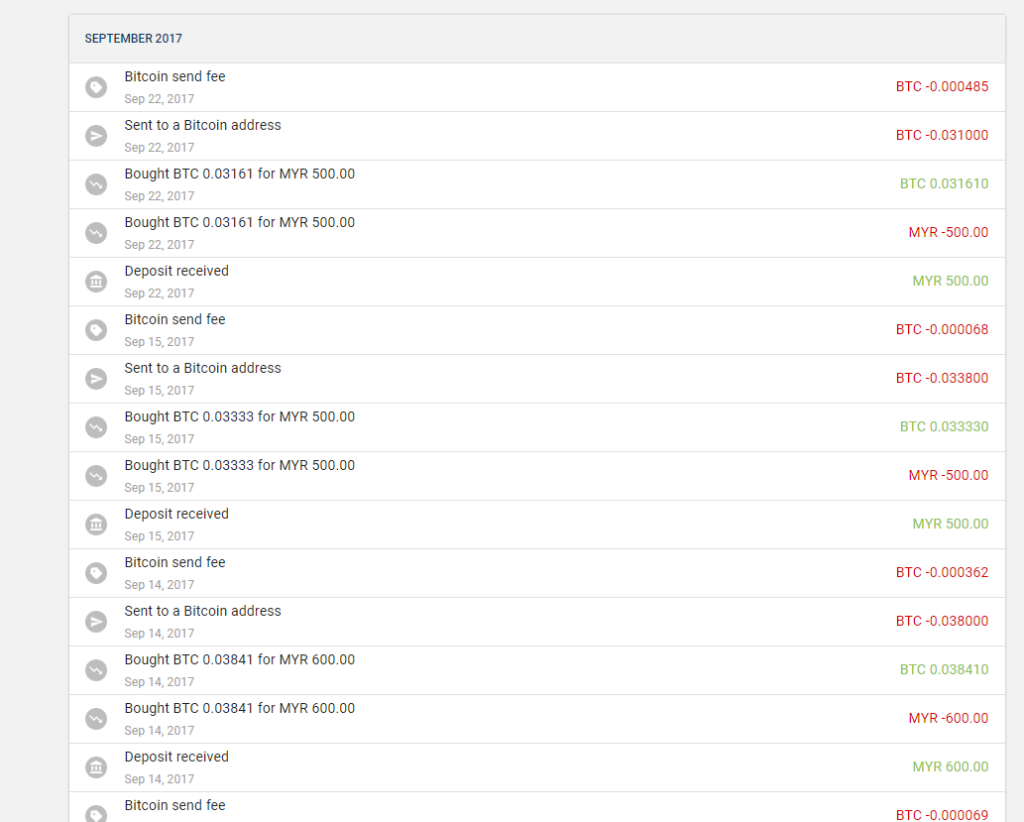Click the tag icon beside the BTC -0.000362 fee
The width and height of the screenshot is (1024, 822).
pyautogui.click(x=96, y=573)
